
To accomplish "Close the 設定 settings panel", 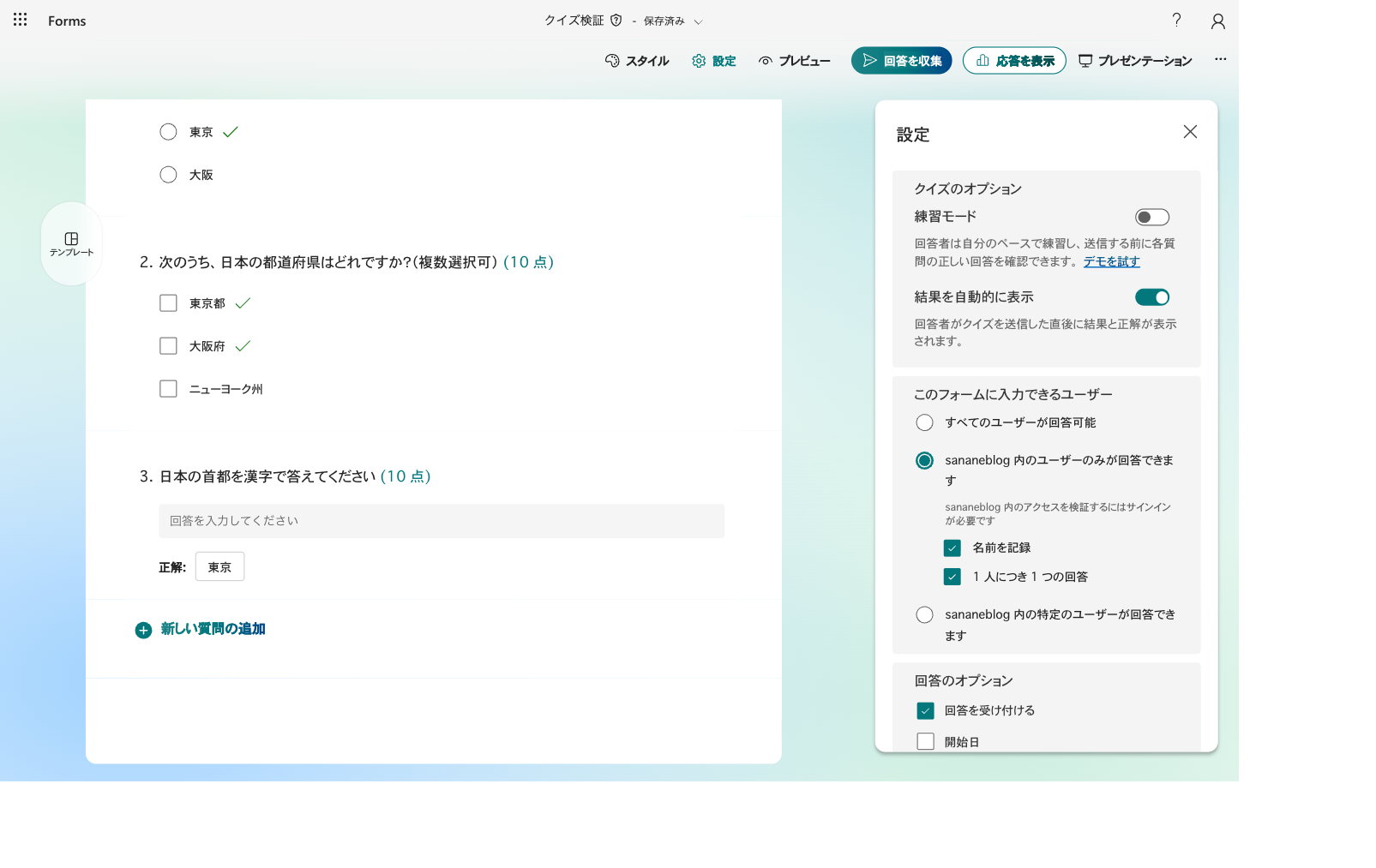I will [1190, 132].
